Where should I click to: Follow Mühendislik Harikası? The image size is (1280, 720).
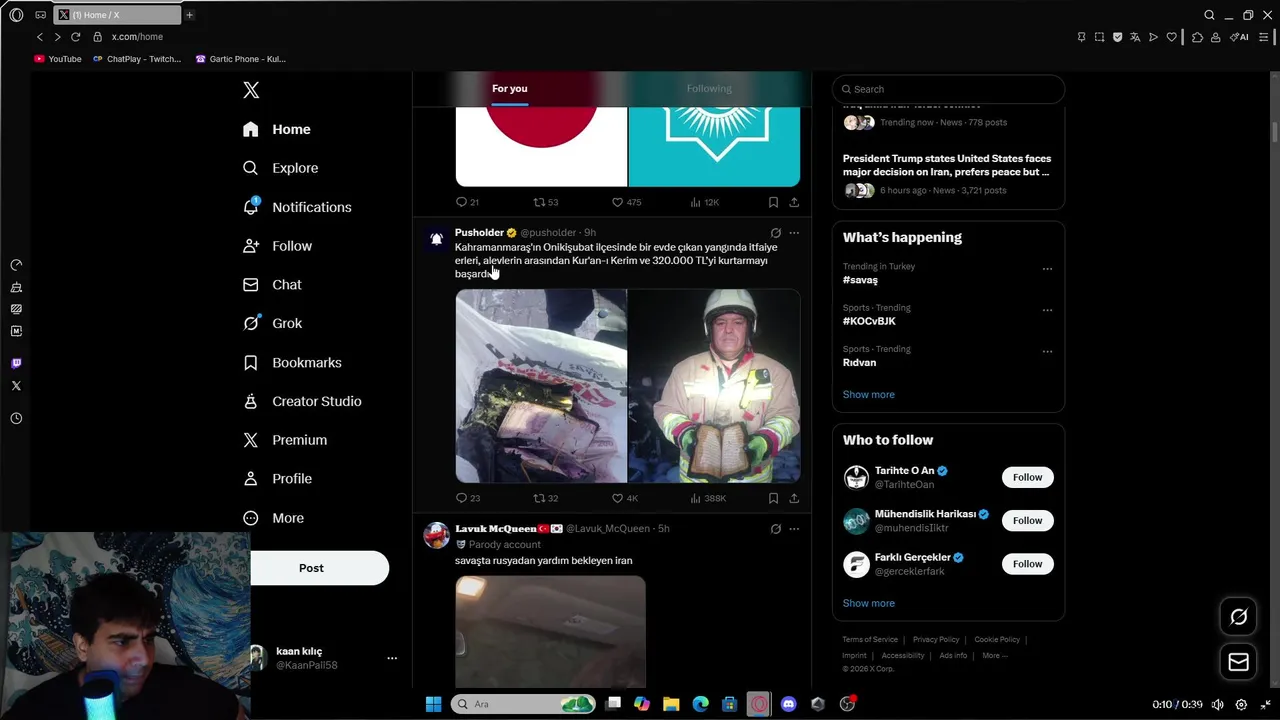click(x=1027, y=521)
